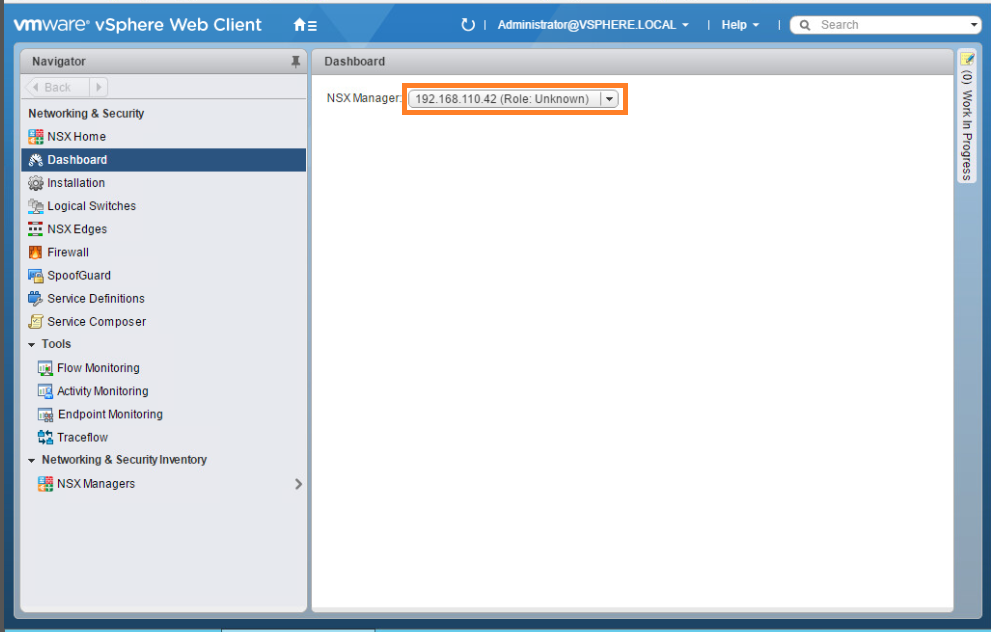Click the Traceflow icon
The width and height of the screenshot is (991, 632).
(x=45, y=437)
